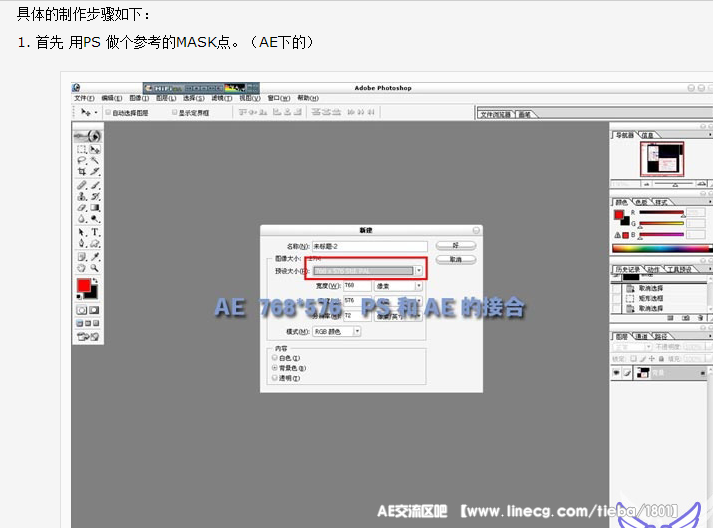Select the Pen tool

tap(82, 243)
